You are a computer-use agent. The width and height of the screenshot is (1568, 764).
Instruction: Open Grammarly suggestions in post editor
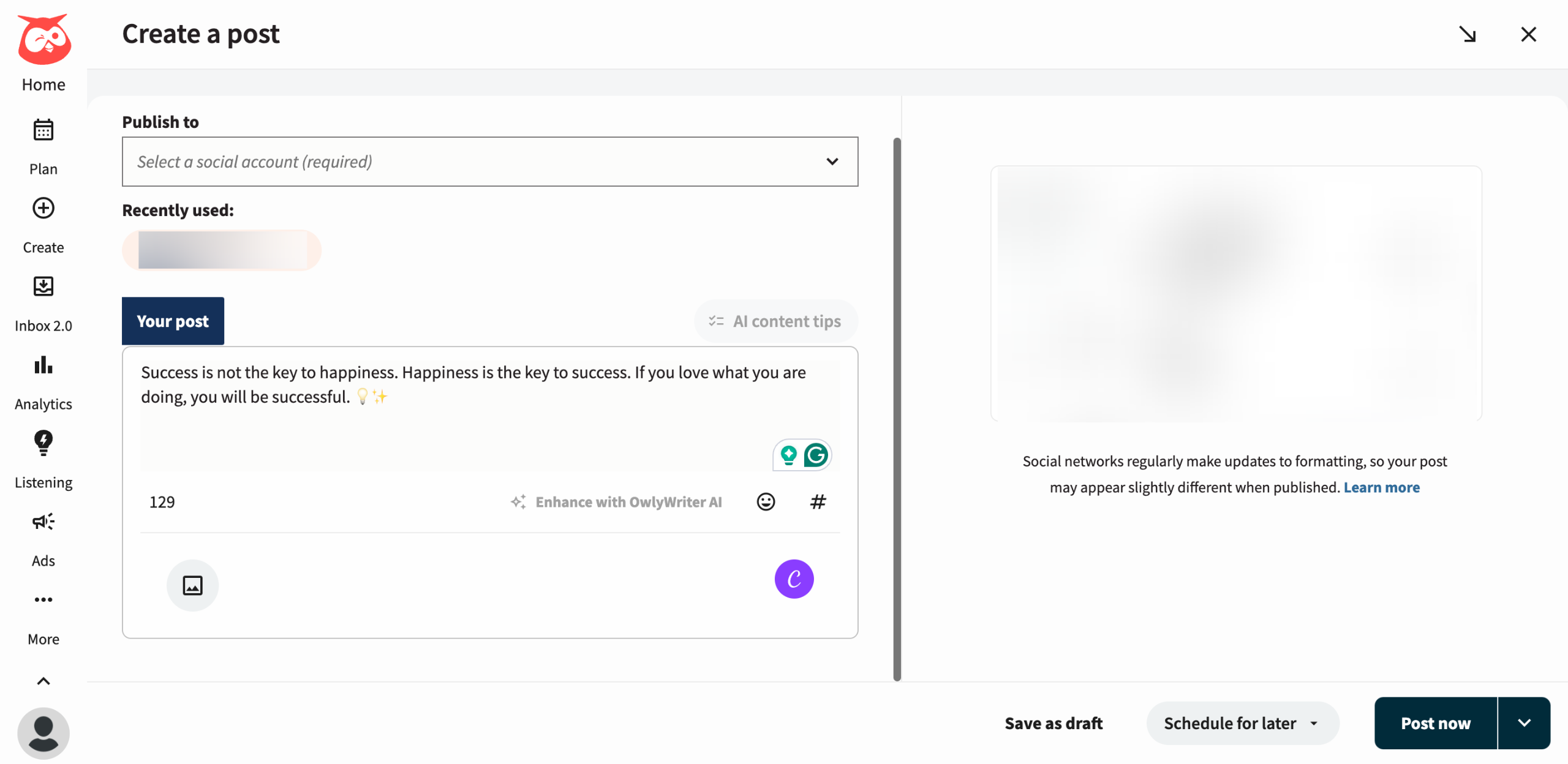tap(816, 455)
